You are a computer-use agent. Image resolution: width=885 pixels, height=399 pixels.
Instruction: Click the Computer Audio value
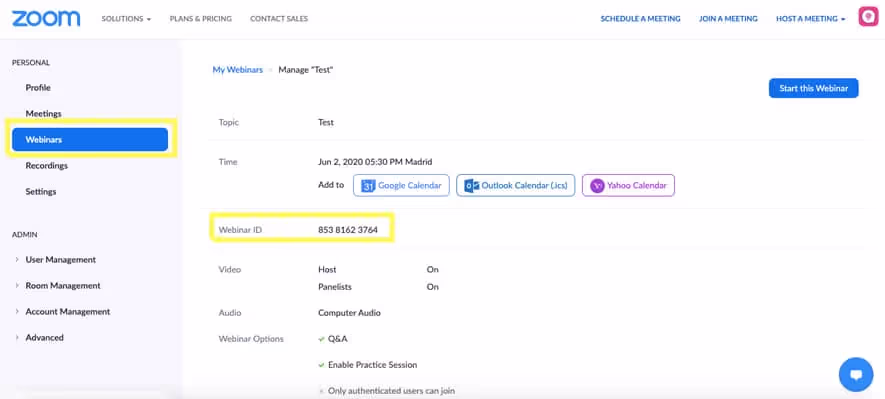tap(349, 313)
